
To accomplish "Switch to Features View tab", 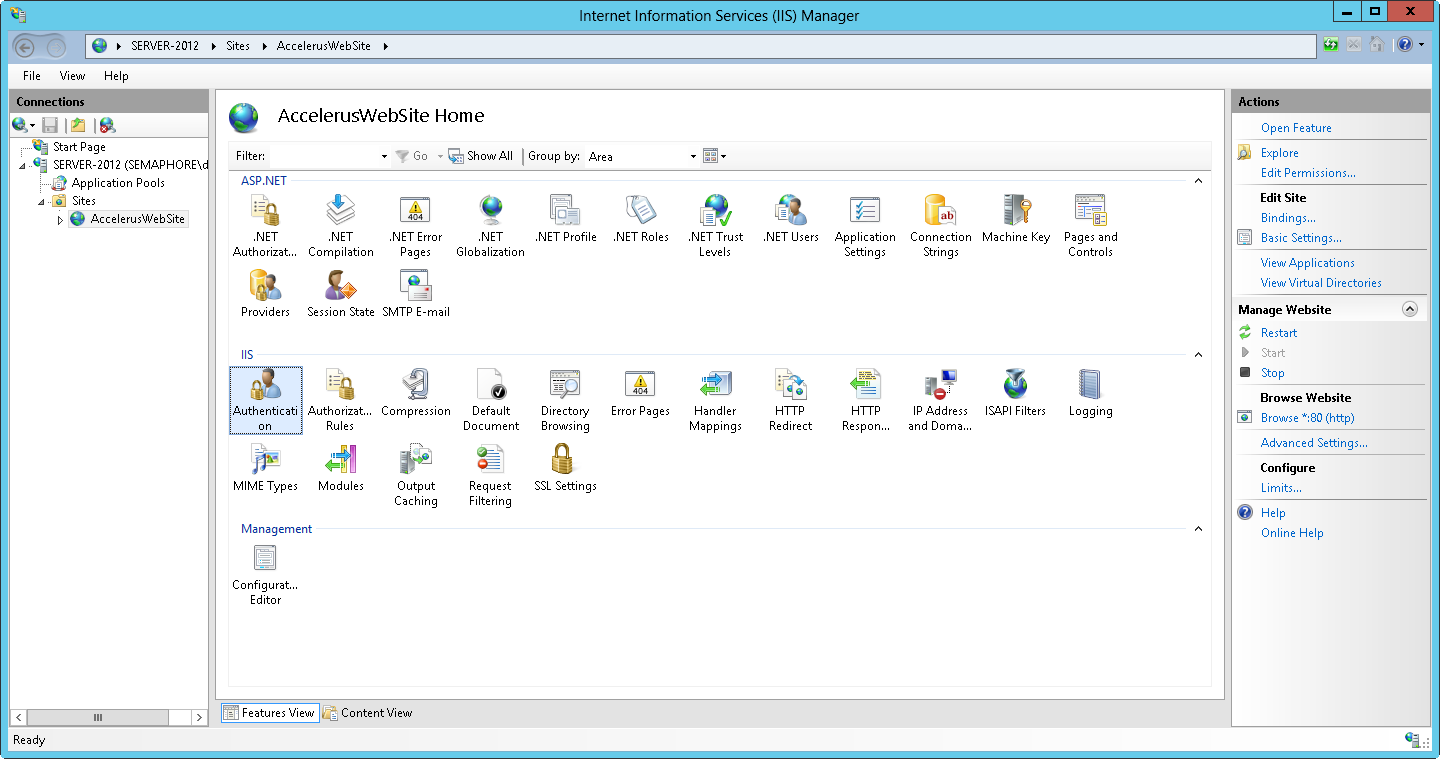I will click(x=270, y=713).
